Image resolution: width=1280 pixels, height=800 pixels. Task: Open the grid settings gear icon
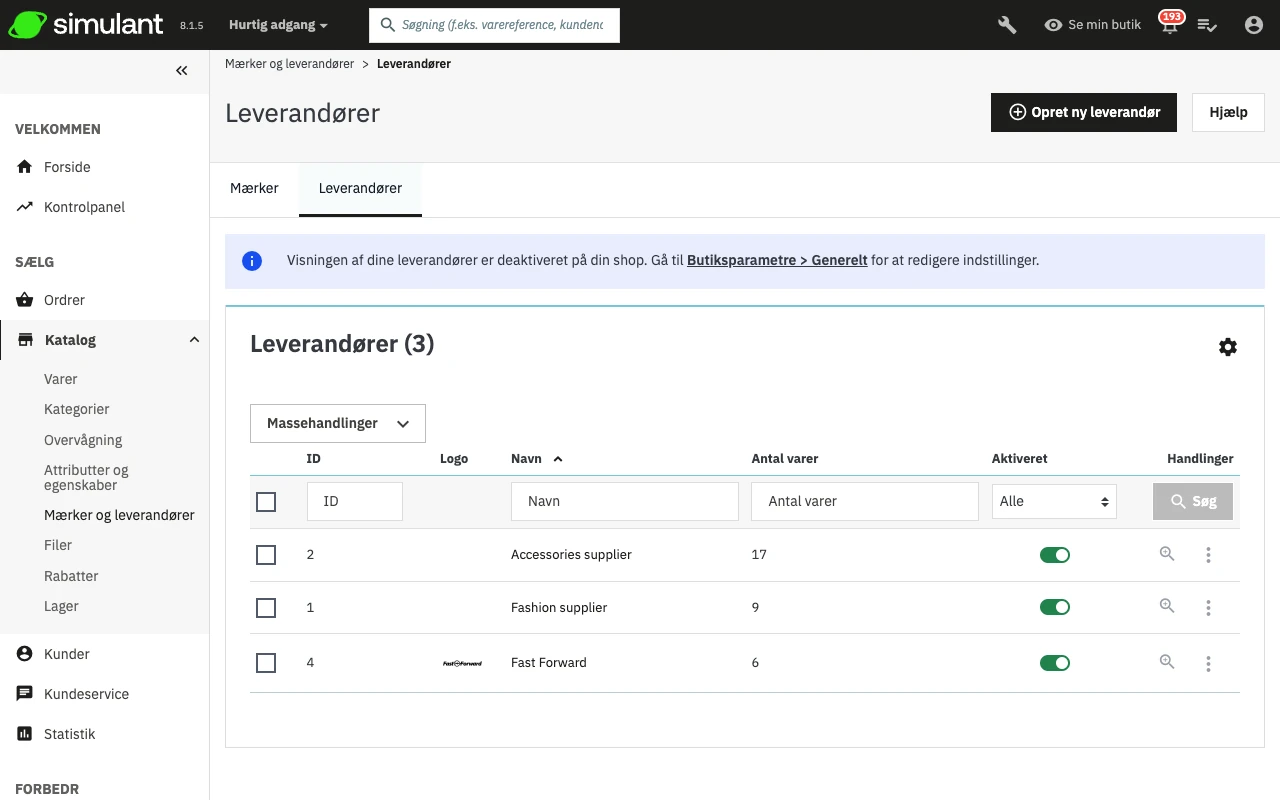point(1228,347)
